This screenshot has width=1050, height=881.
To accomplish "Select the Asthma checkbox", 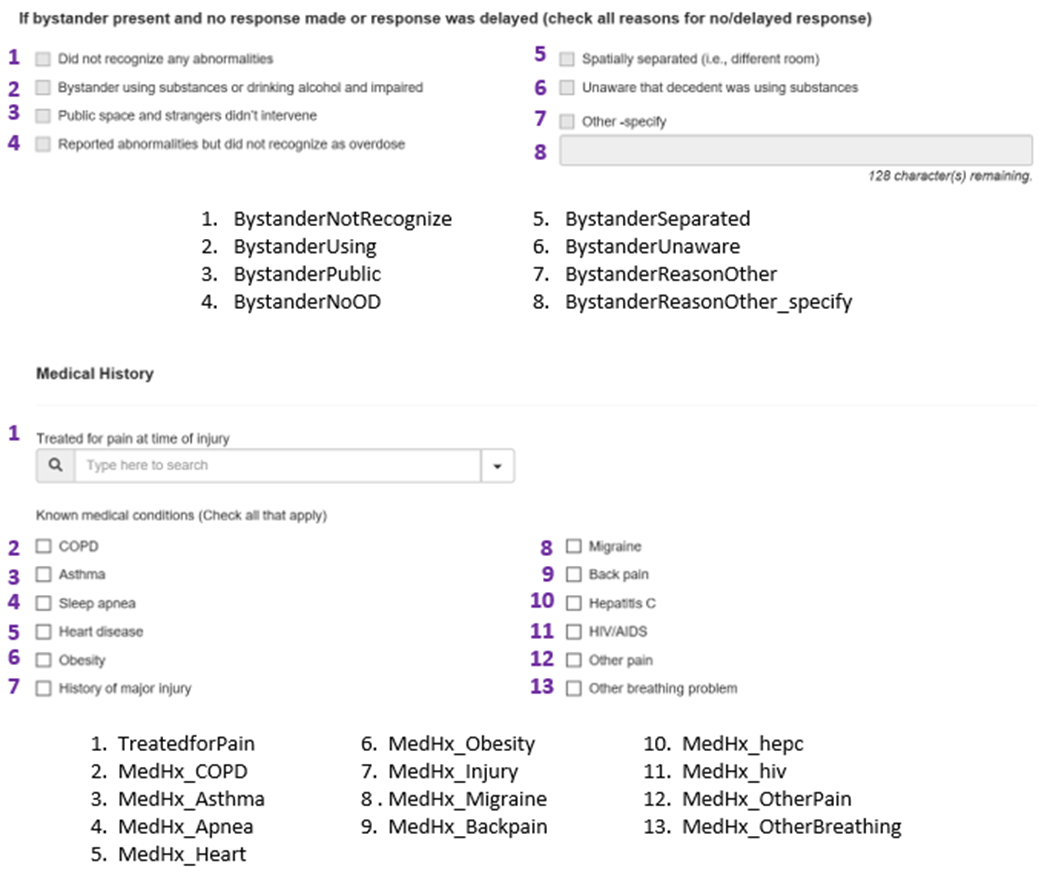I will [x=43, y=575].
